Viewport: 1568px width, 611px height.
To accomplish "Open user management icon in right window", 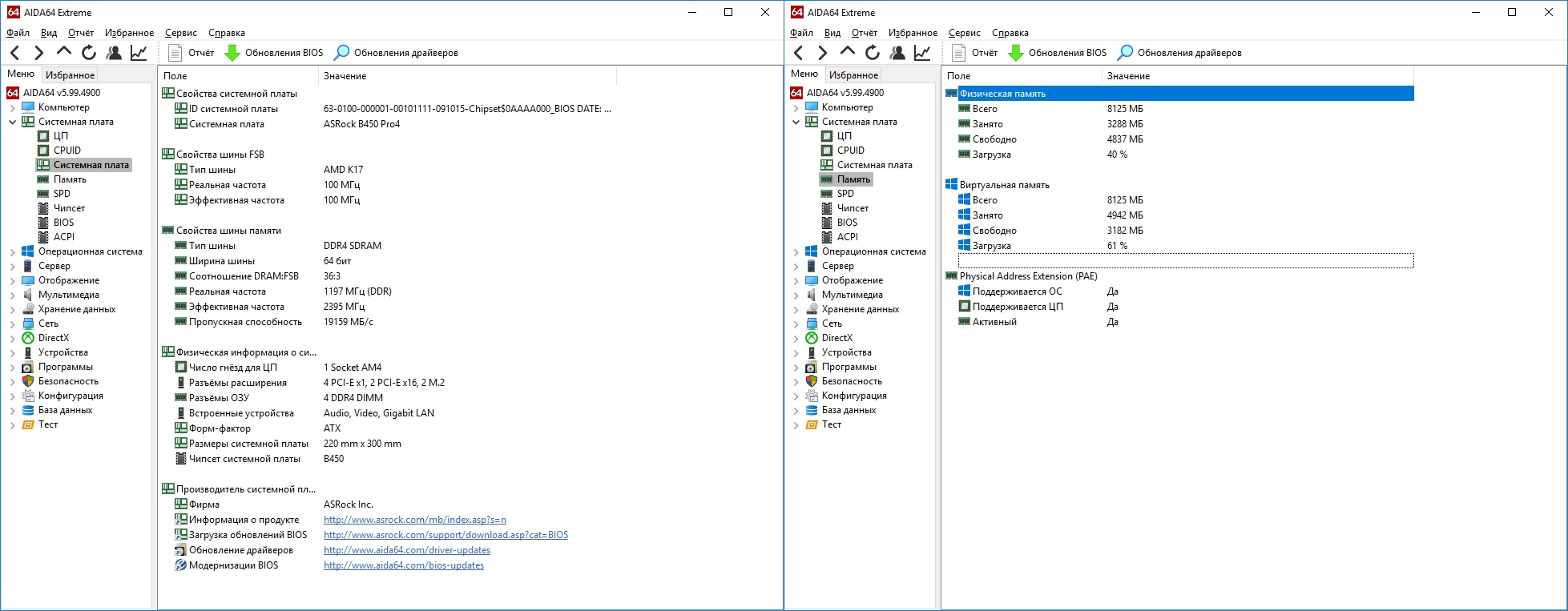I will 897,53.
